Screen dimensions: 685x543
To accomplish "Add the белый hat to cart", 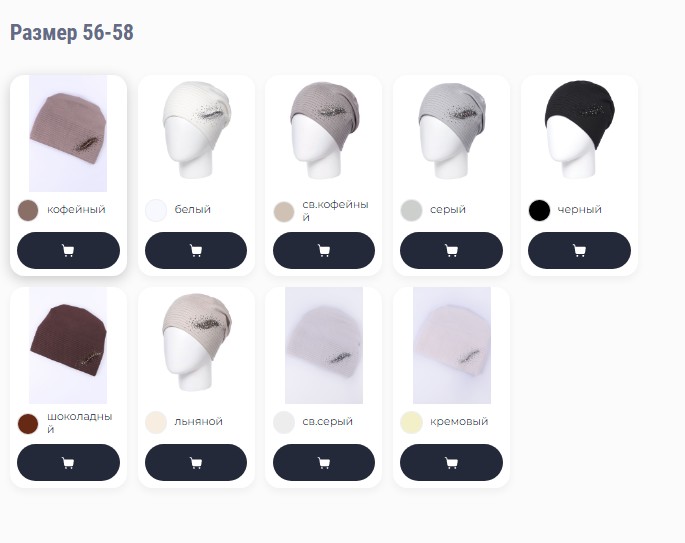I will [196, 250].
